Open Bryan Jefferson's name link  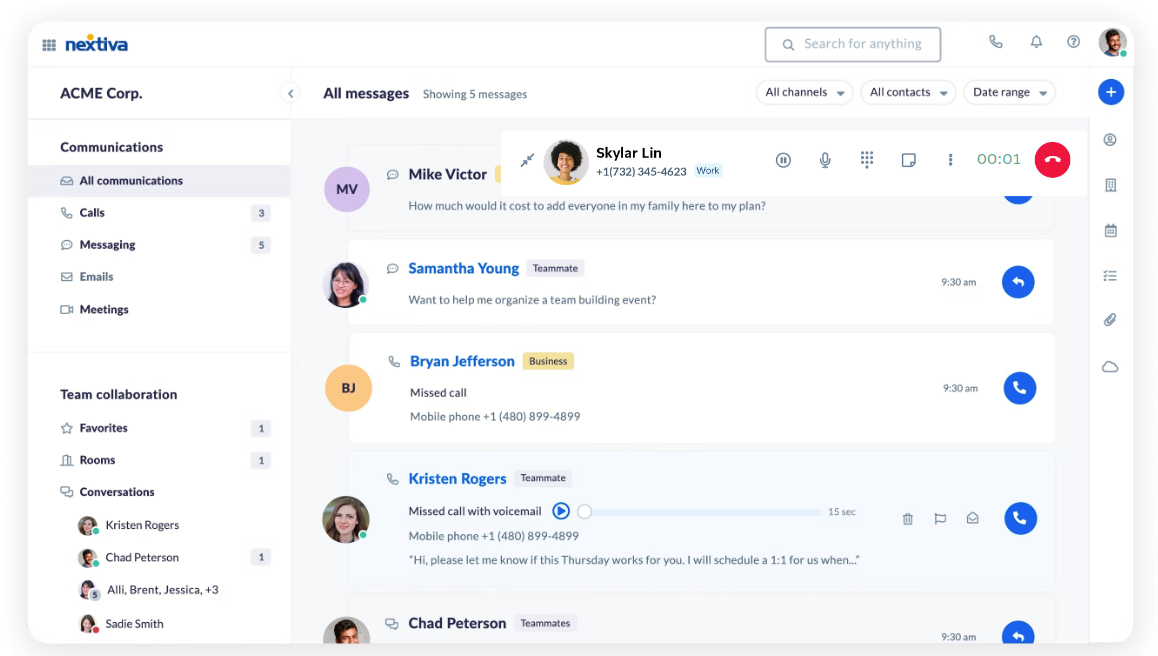[462, 361]
